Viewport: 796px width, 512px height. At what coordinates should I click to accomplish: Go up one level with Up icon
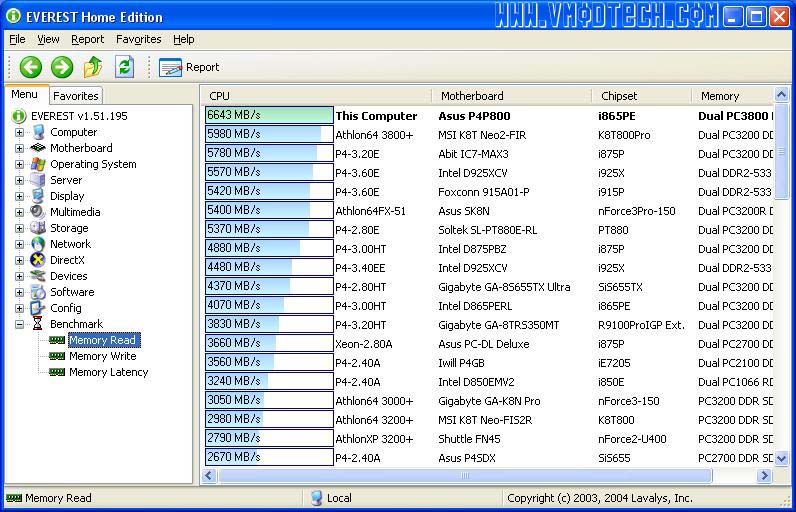[x=93, y=67]
